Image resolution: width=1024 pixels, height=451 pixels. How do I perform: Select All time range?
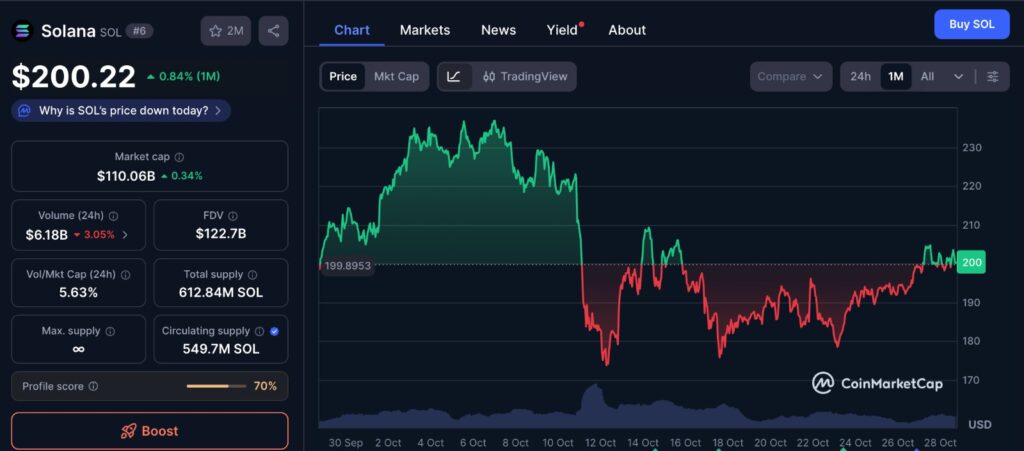(x=927, y=76)
